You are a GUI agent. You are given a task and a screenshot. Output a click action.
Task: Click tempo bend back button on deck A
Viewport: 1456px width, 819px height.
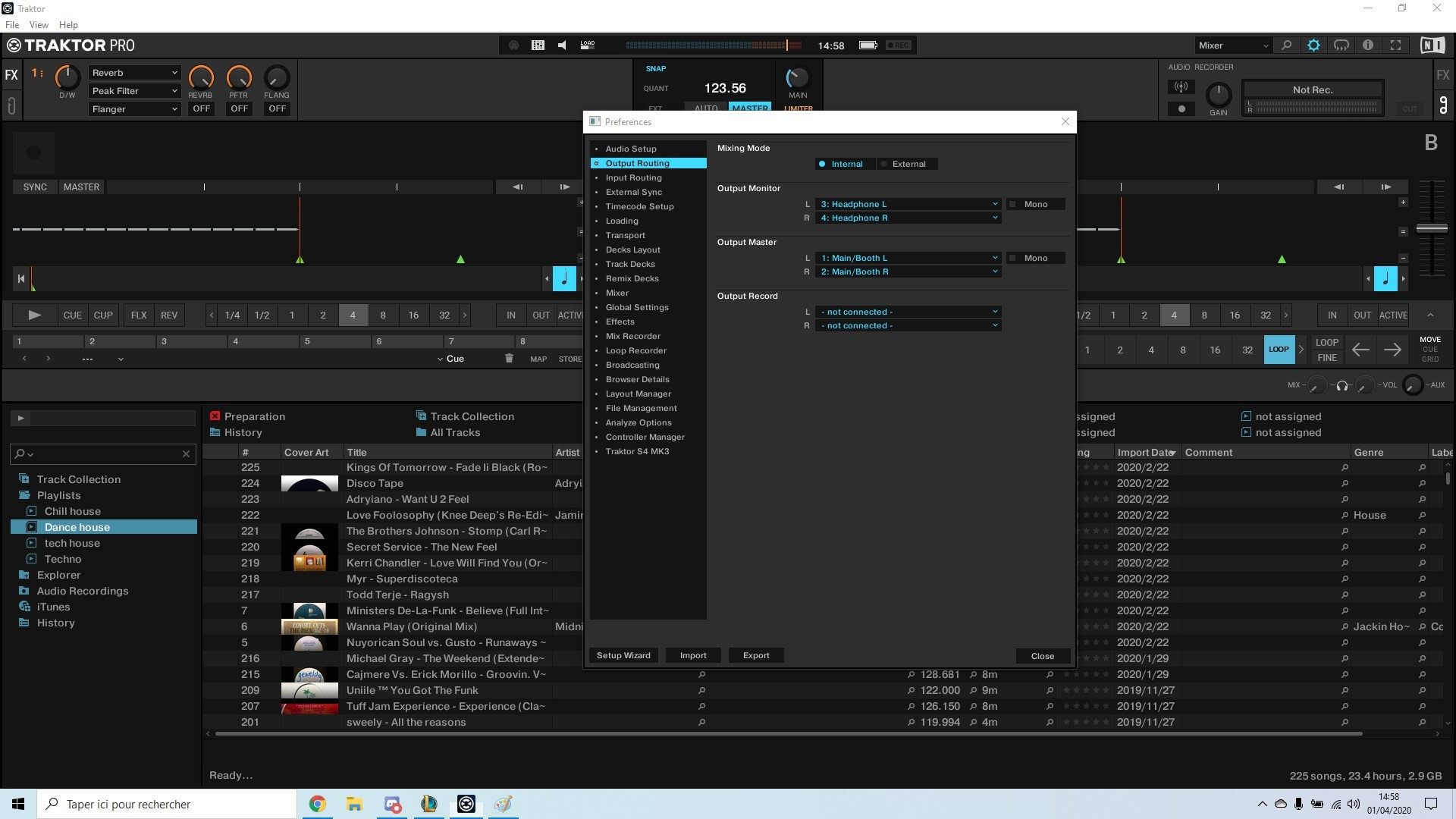[517, 187]
